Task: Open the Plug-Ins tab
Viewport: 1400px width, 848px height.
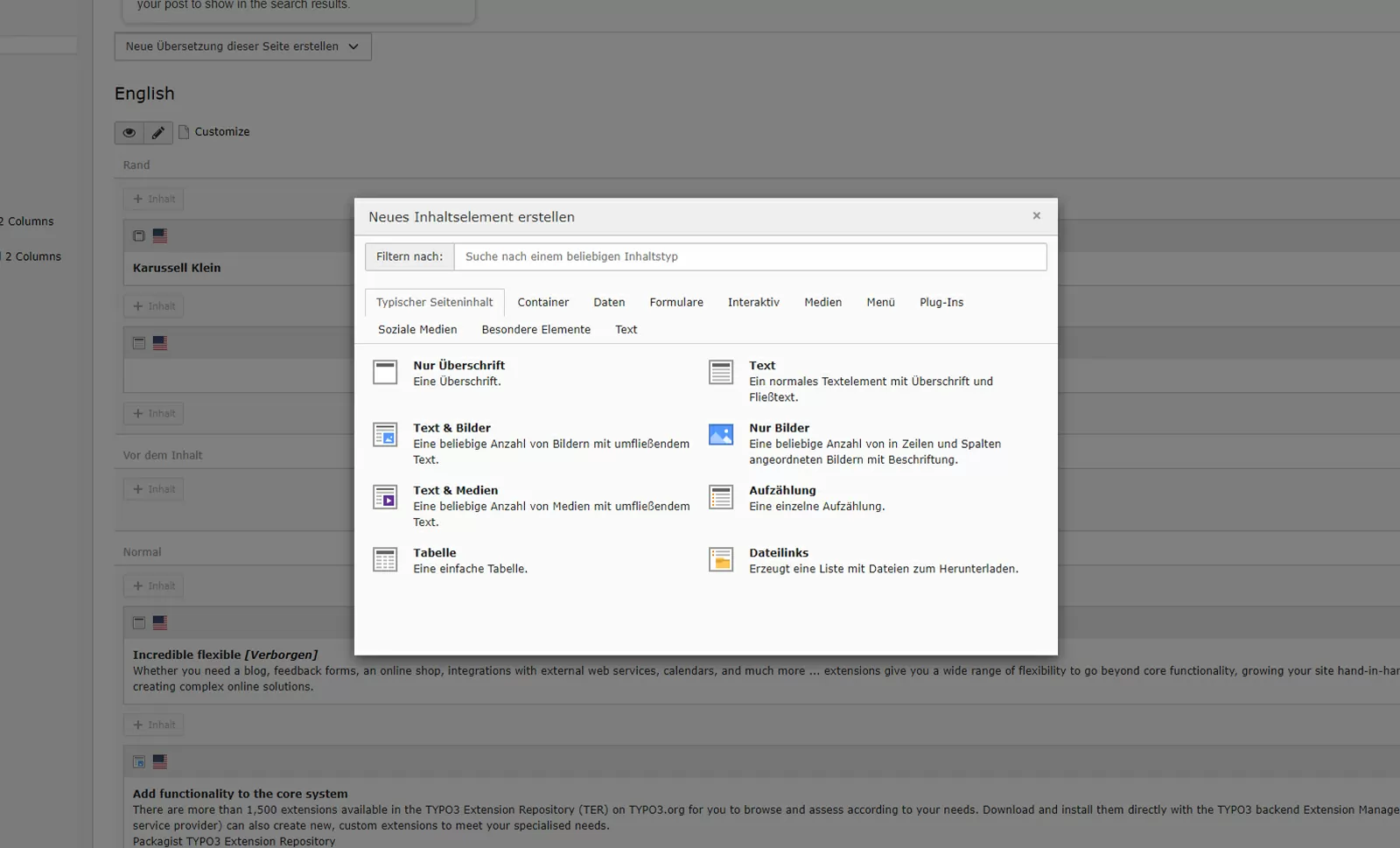Action: [x=941, y=302]
